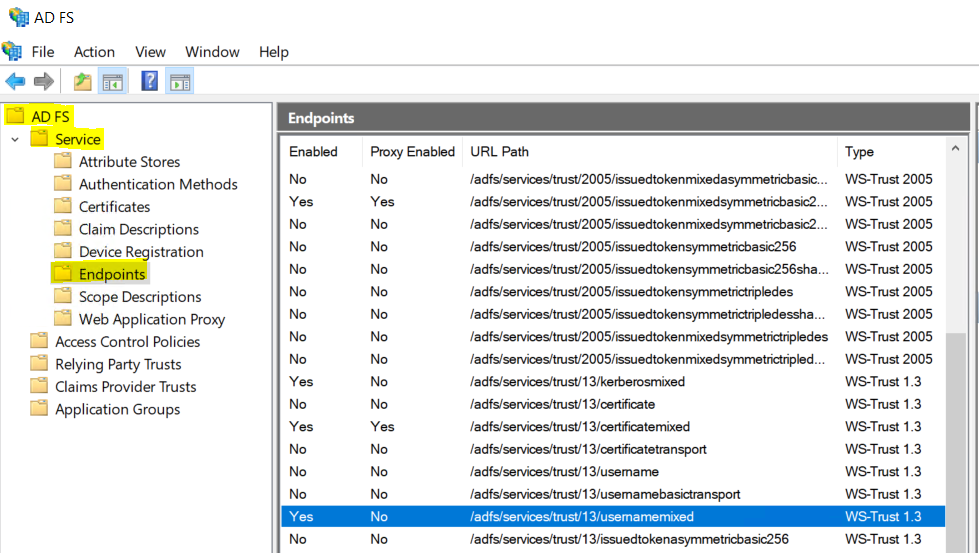Click the Certificates folder icon
Image resolution: width=979 pixels, height=553 pixels.
coord(62,206)
